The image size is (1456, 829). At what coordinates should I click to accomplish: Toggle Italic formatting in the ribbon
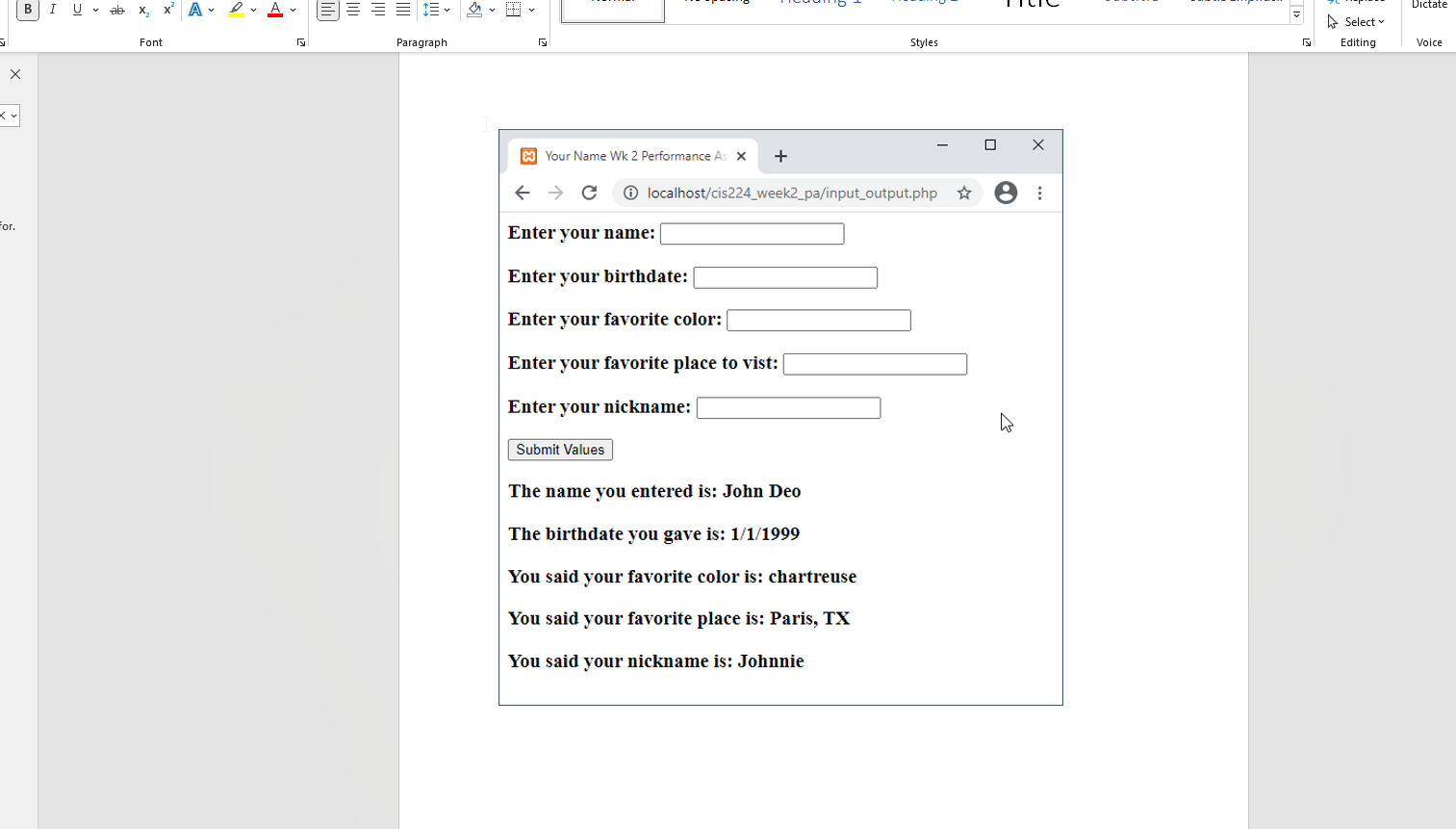(x=53, y=10)
